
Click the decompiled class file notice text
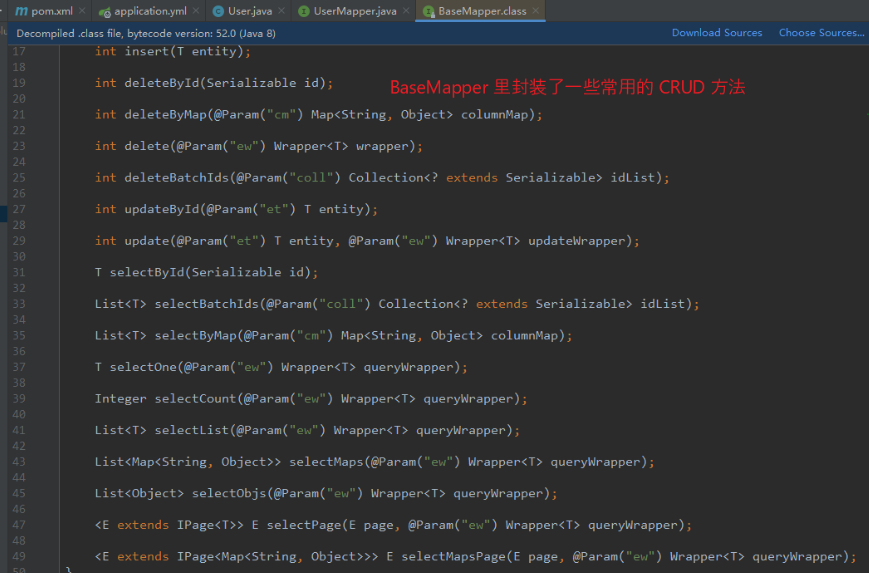pyautogui.click(x=146, y=34)
